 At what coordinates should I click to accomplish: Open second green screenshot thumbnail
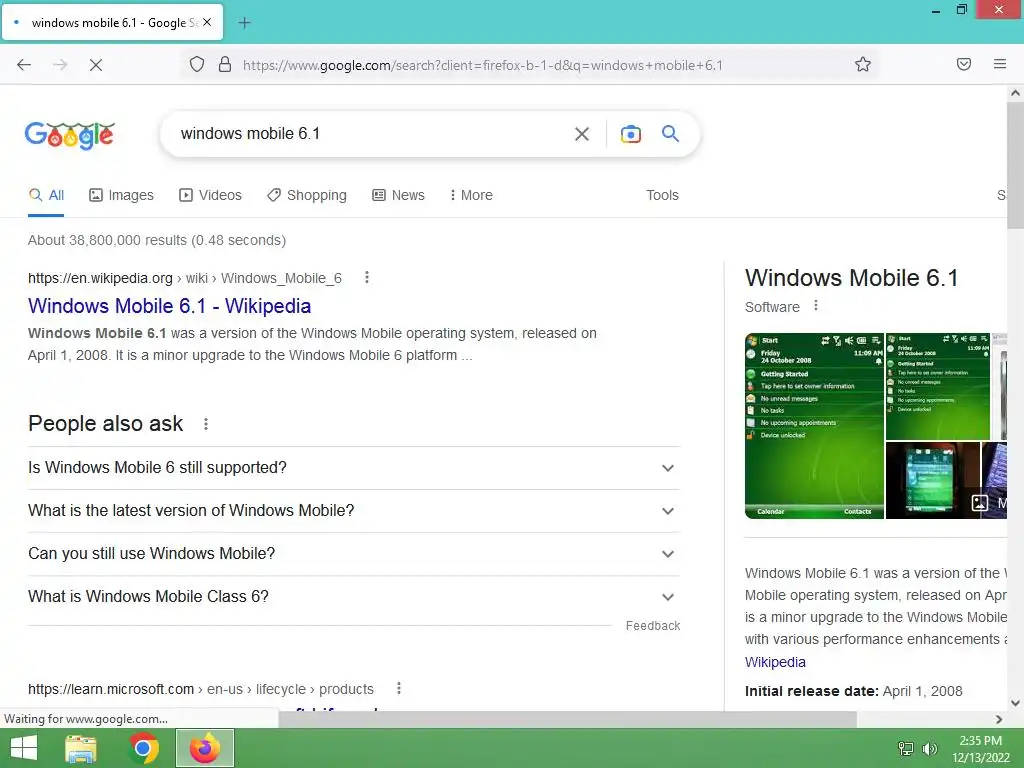[x=937, y=386]
